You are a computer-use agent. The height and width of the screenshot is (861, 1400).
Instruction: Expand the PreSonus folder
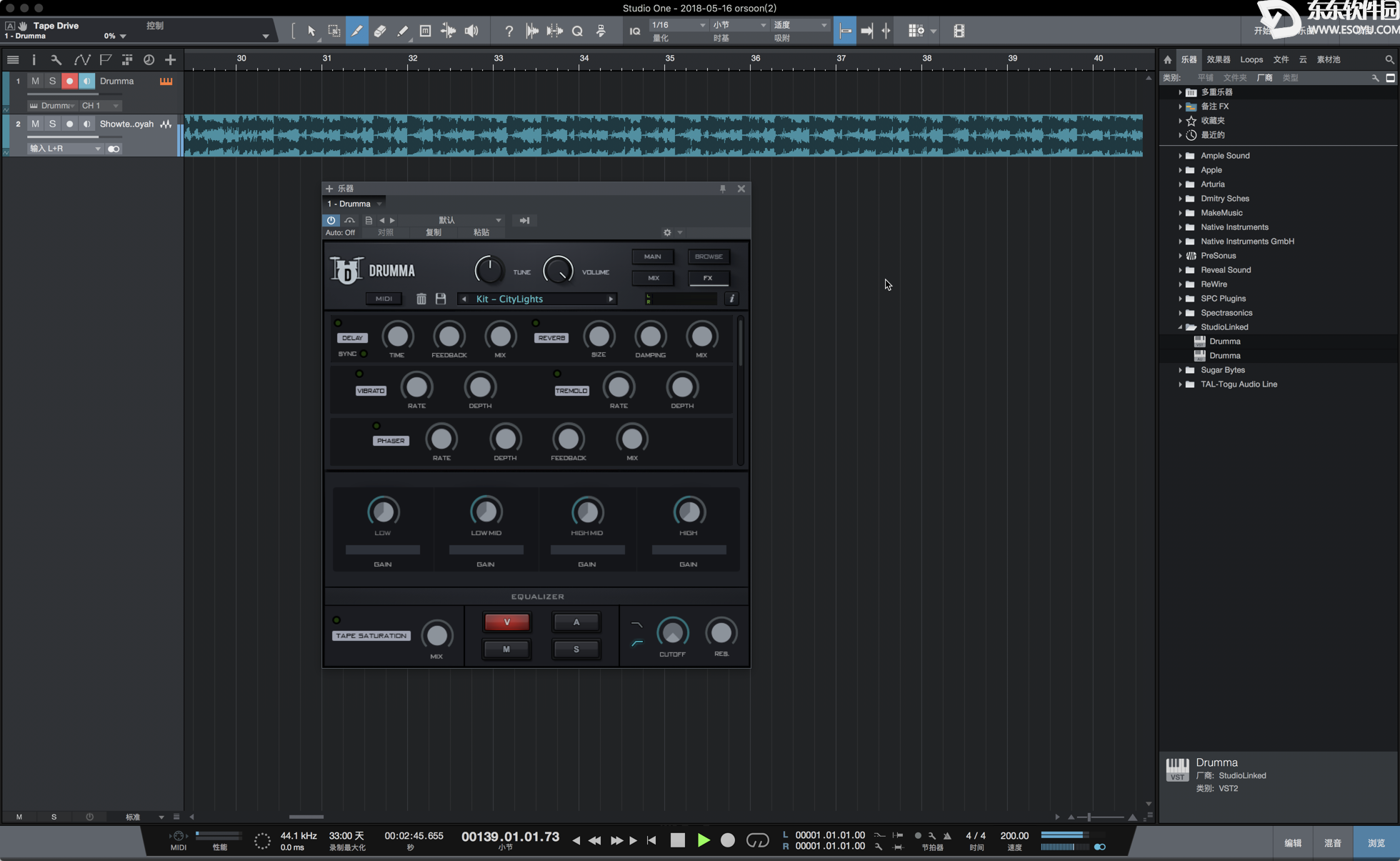click(1180, 255)
